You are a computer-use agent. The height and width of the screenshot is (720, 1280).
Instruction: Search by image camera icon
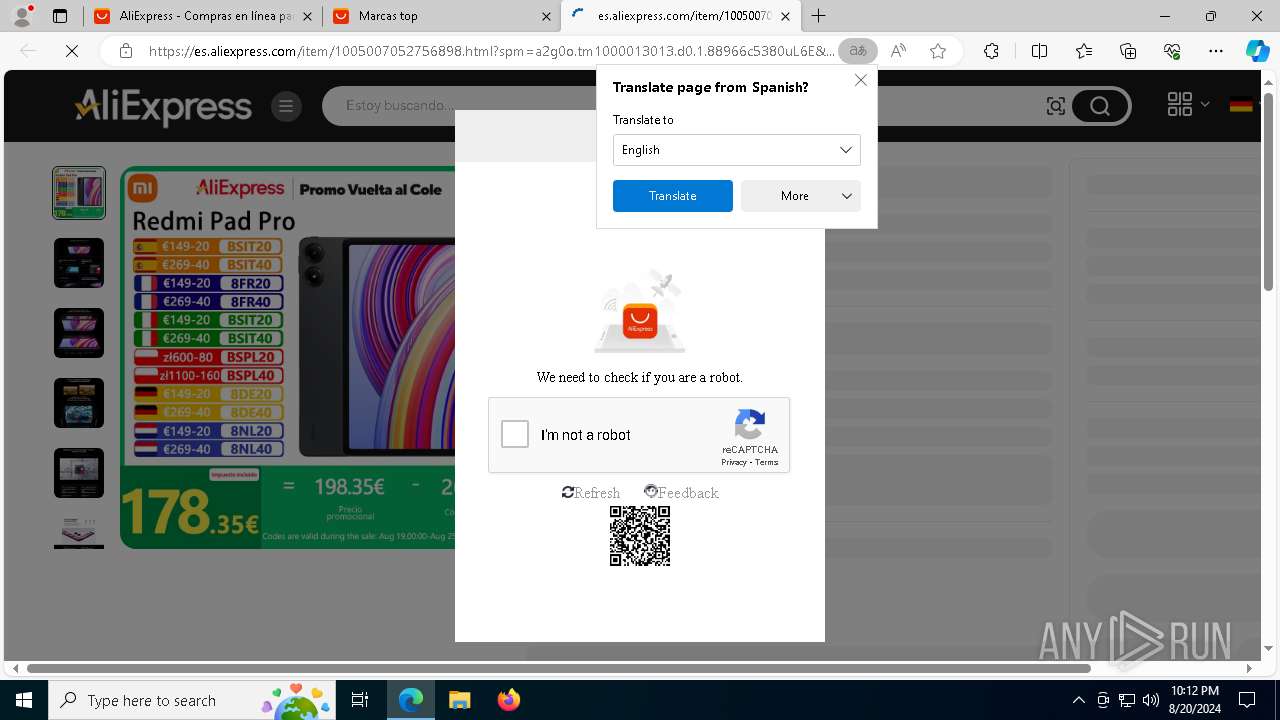tap(1056, 106)
